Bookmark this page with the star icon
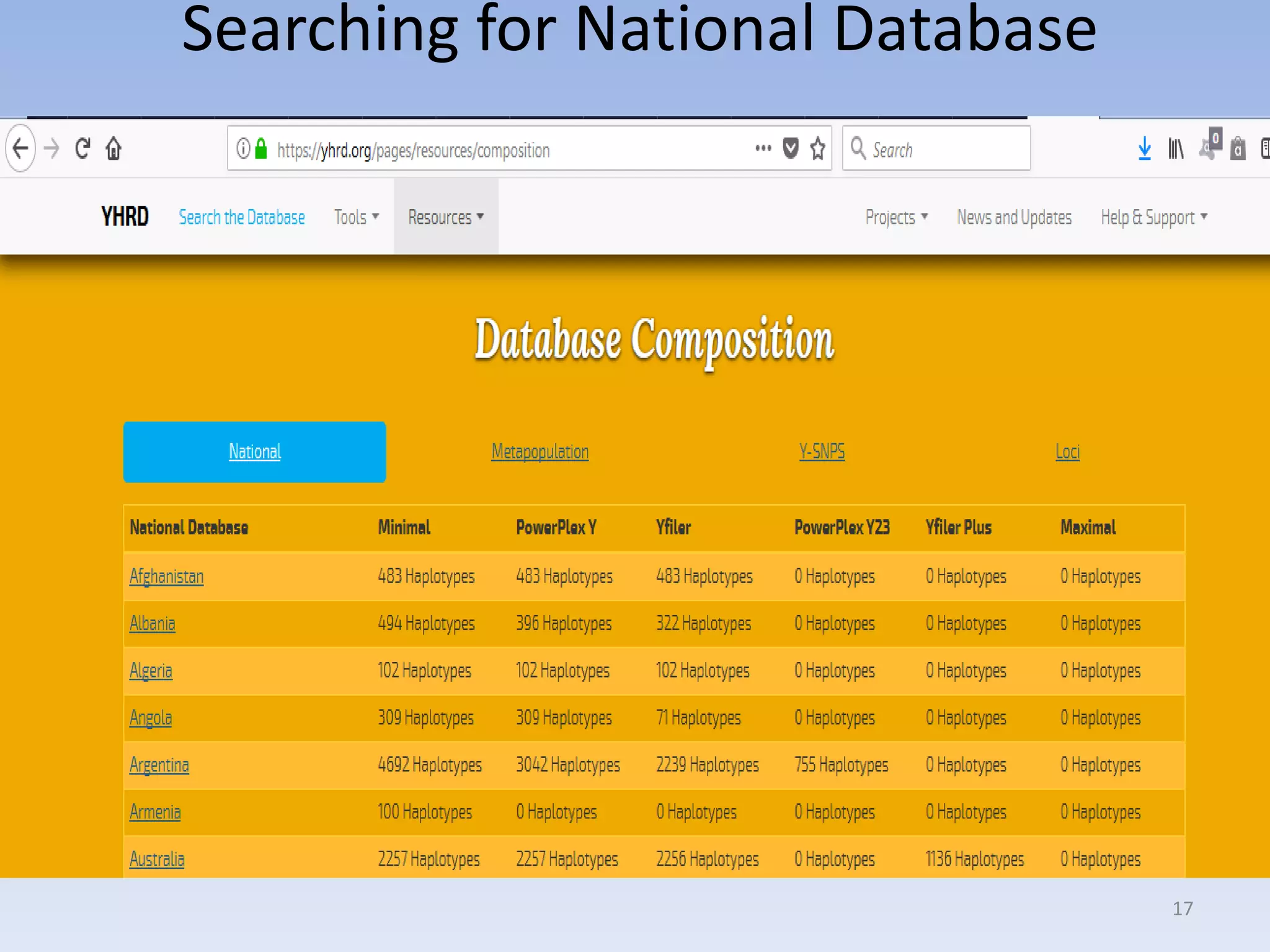The width and height of the screenshot is (1270, 952). click(x=818, y=149)
